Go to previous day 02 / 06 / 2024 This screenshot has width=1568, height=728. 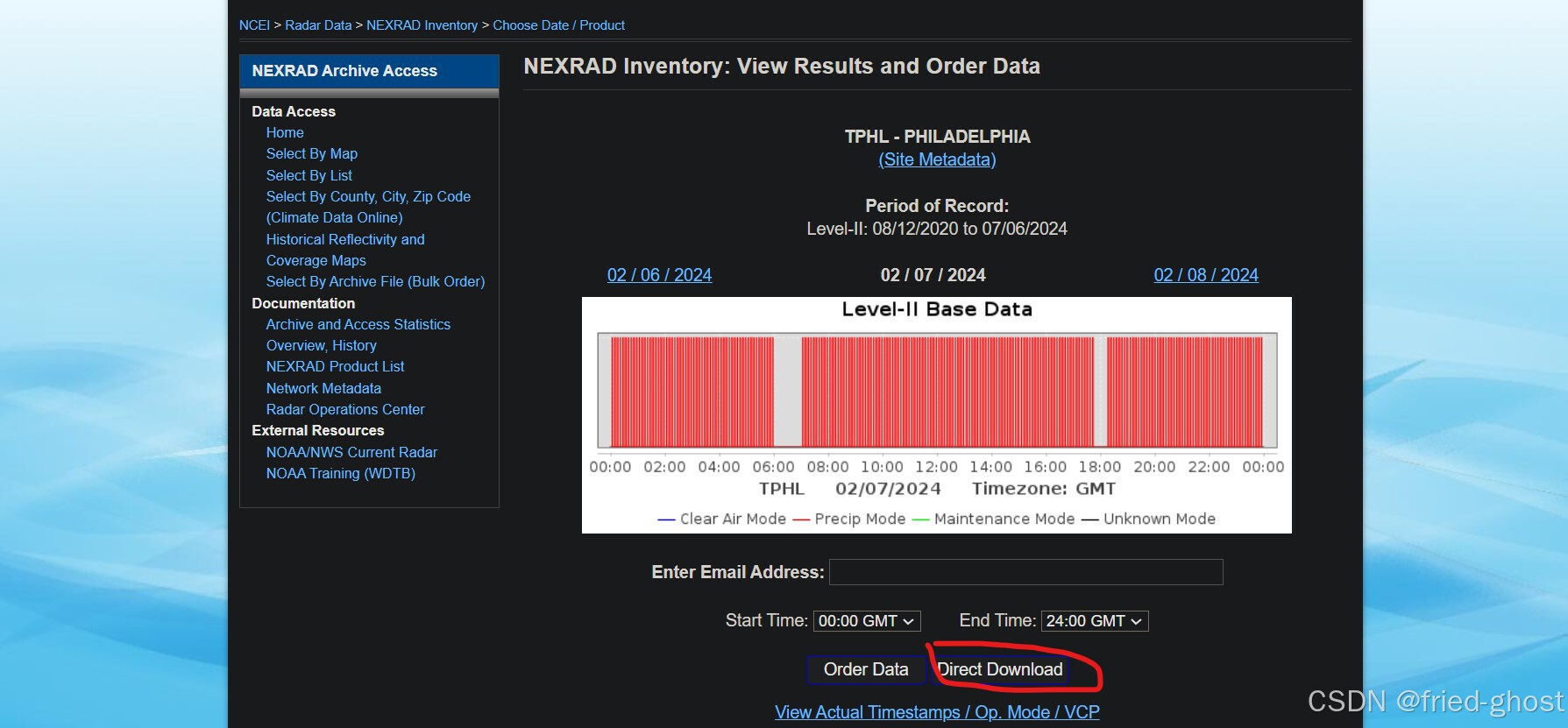tap(659, 275)
